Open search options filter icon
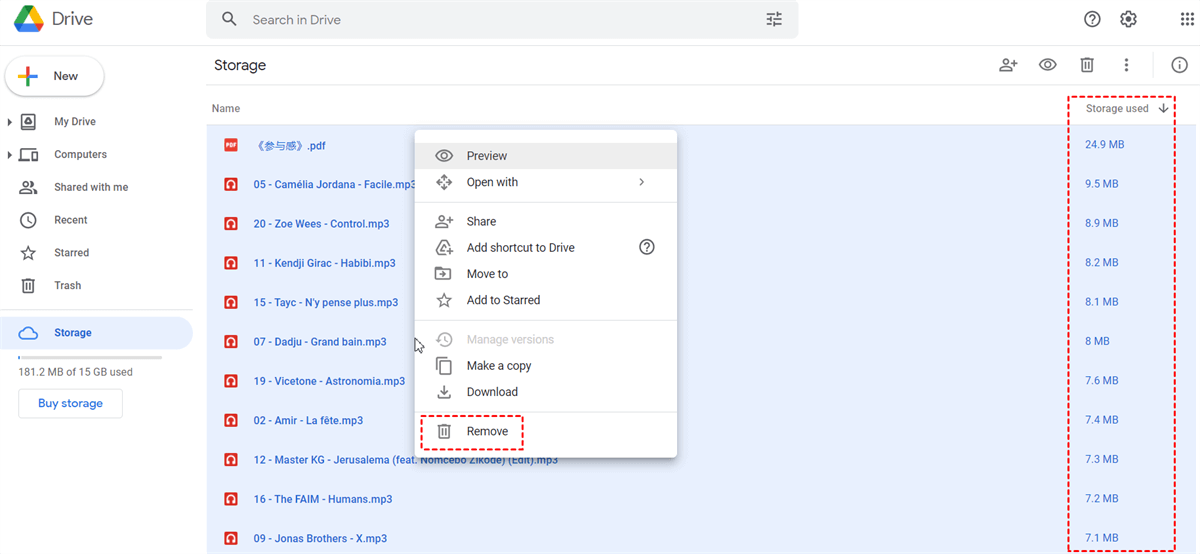 [774, 19]
